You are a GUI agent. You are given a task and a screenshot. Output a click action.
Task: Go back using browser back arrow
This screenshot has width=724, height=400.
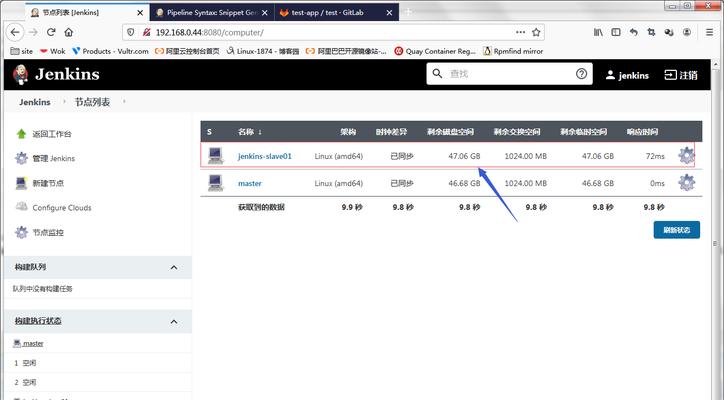(15, 32)
